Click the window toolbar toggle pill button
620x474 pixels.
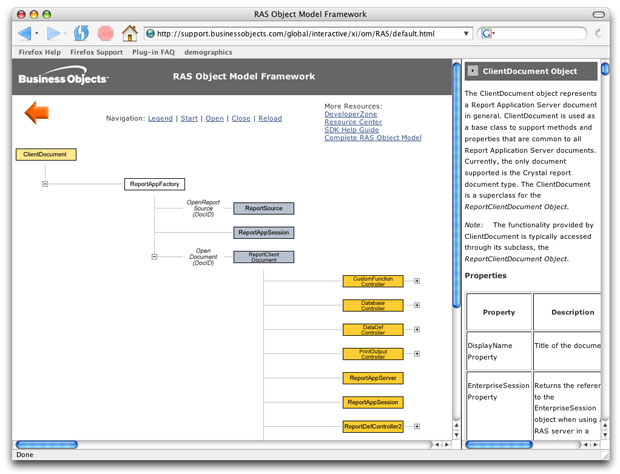click(599, 15)
